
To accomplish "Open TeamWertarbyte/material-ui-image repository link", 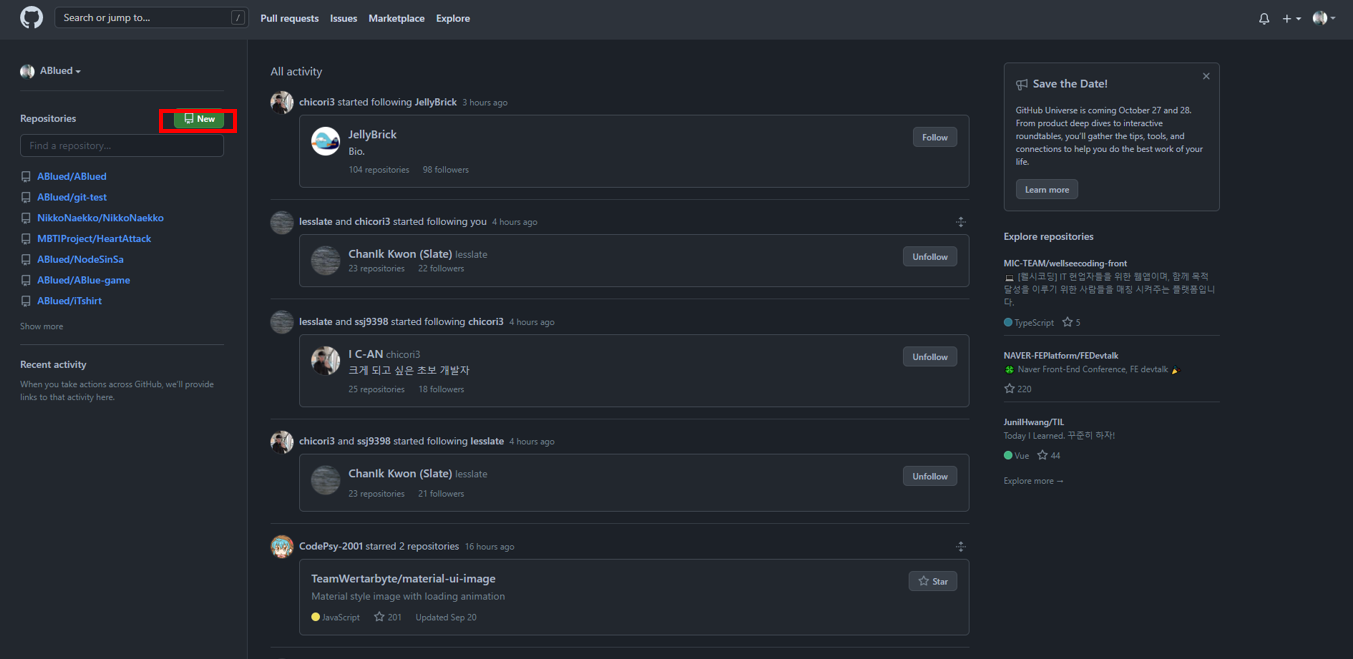I will coord(403,578).
